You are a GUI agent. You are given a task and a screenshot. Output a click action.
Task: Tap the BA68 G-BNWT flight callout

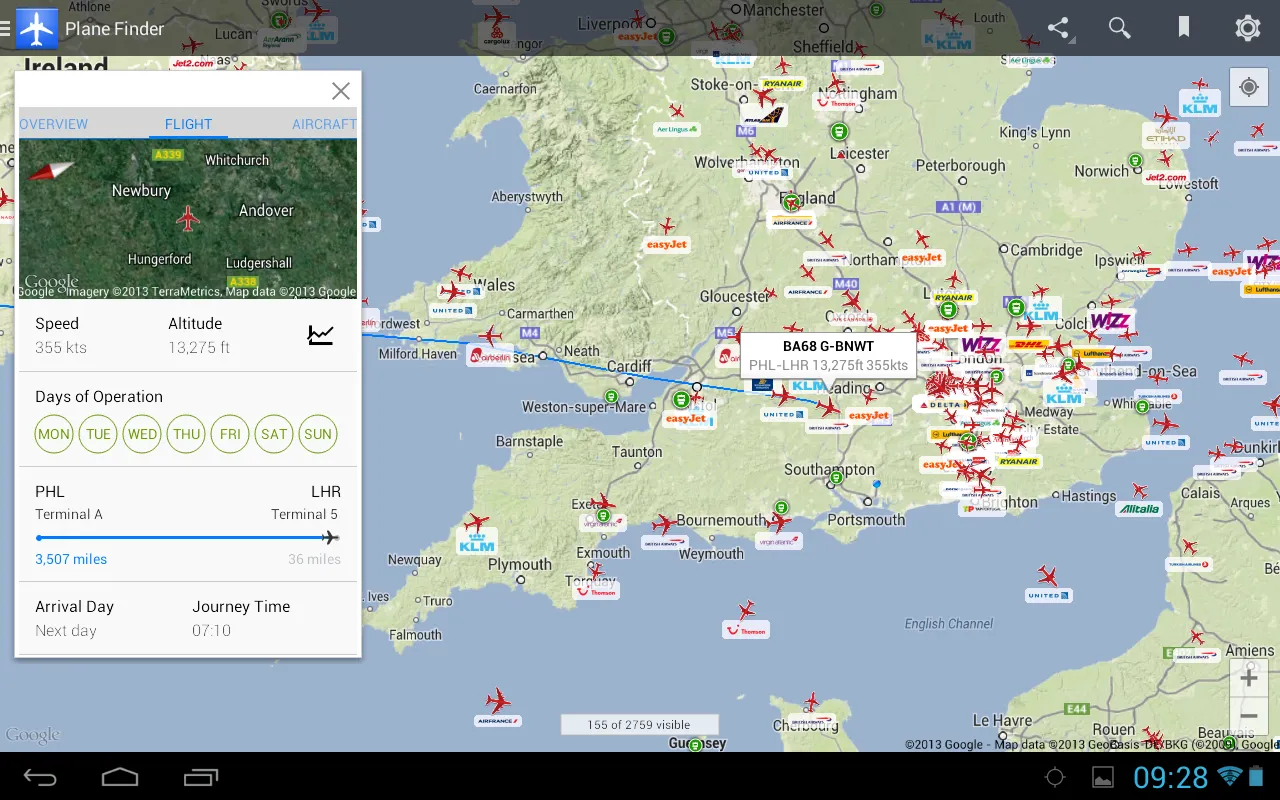828,355
